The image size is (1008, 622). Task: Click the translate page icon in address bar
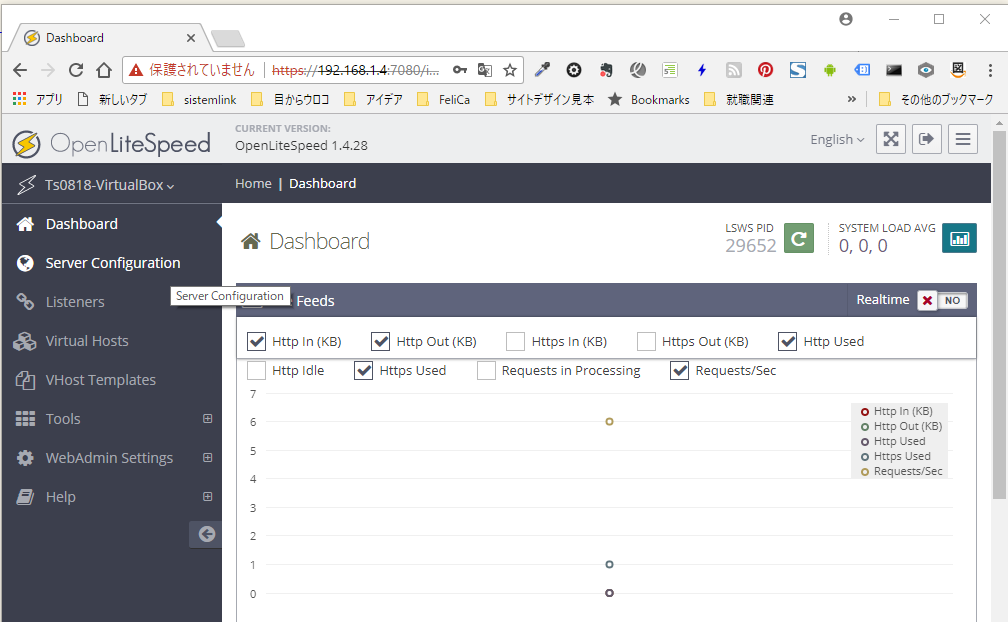point(485,70)
